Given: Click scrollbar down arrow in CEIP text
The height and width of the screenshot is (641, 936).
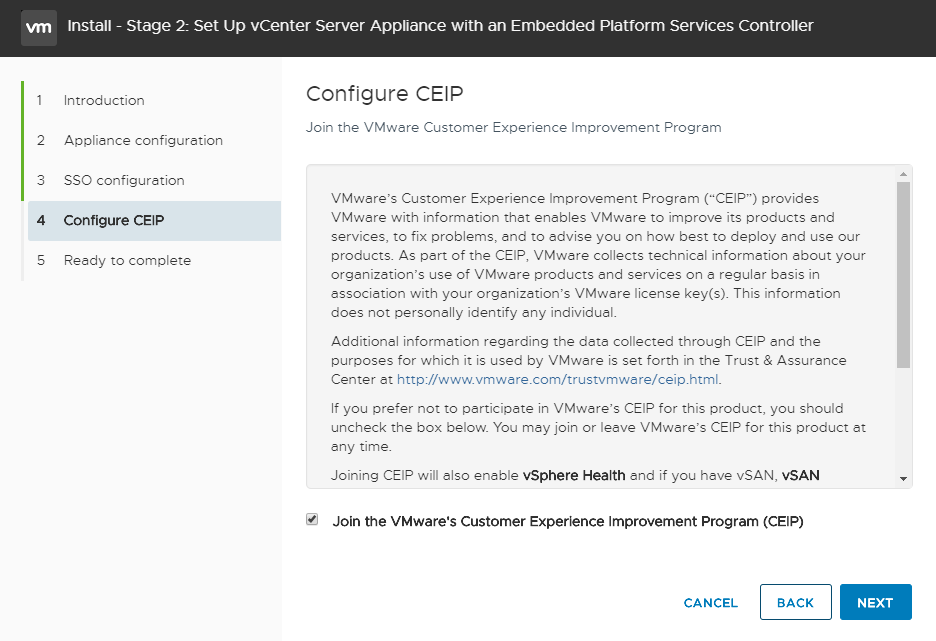Looking at the screenshot, I should (903, 479).
